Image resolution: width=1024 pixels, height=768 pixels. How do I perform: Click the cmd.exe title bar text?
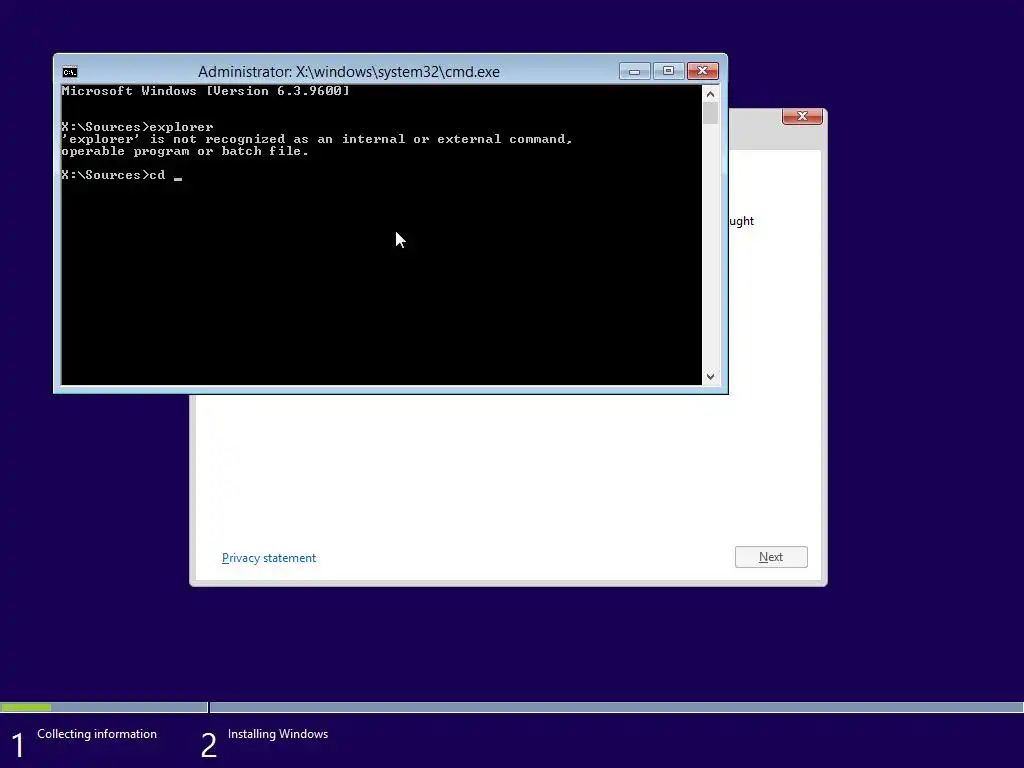click(x=349, y=72)
